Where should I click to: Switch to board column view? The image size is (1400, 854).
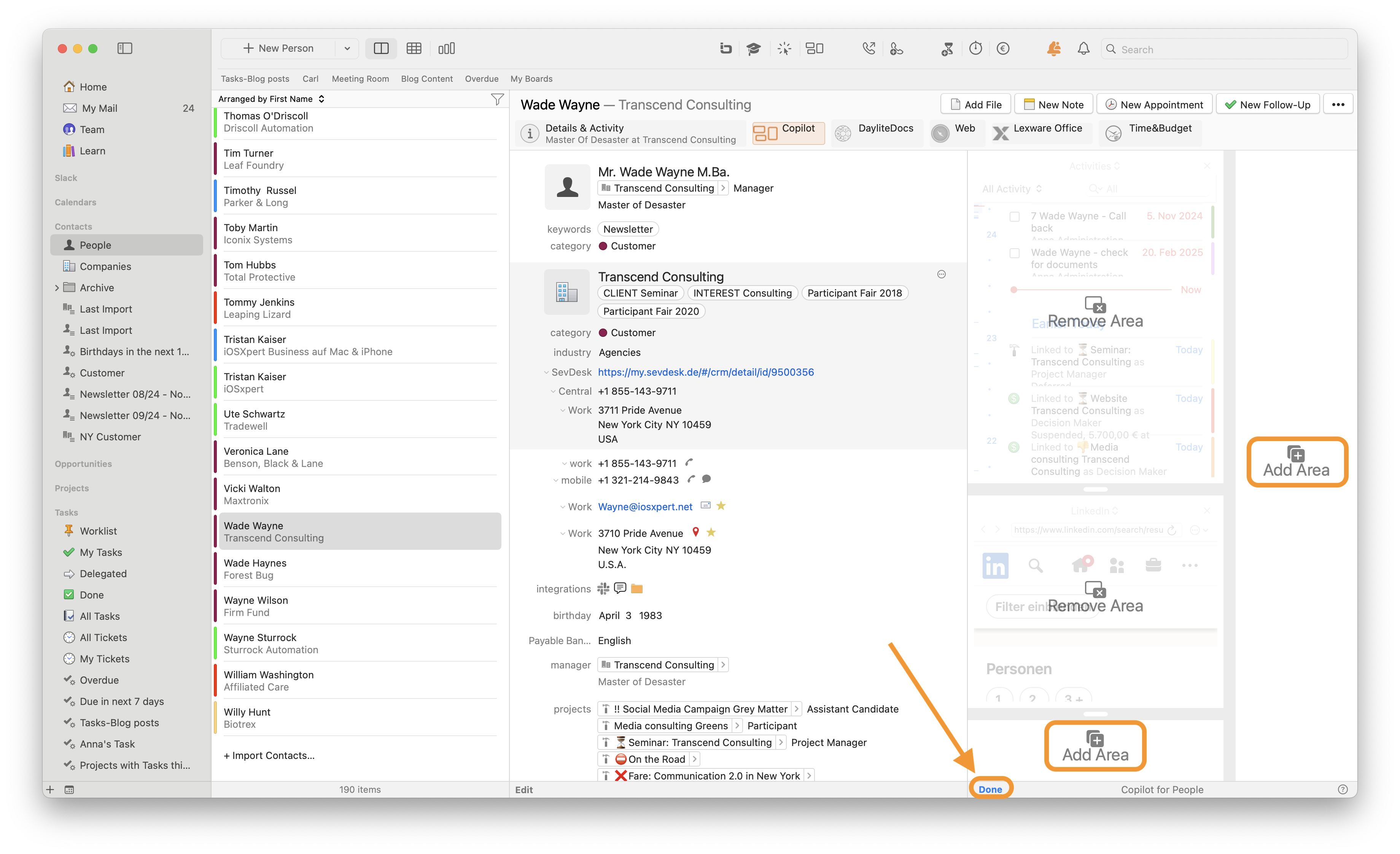447,48
